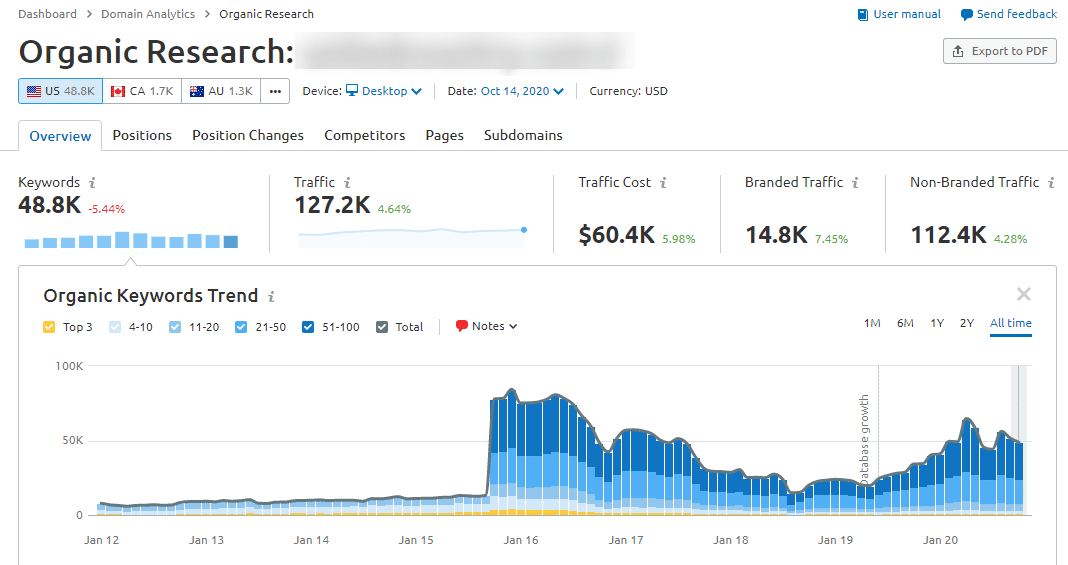Click the Keywords mini bar chart
The width and height of the screenshot is (1068, 565).
131,240
